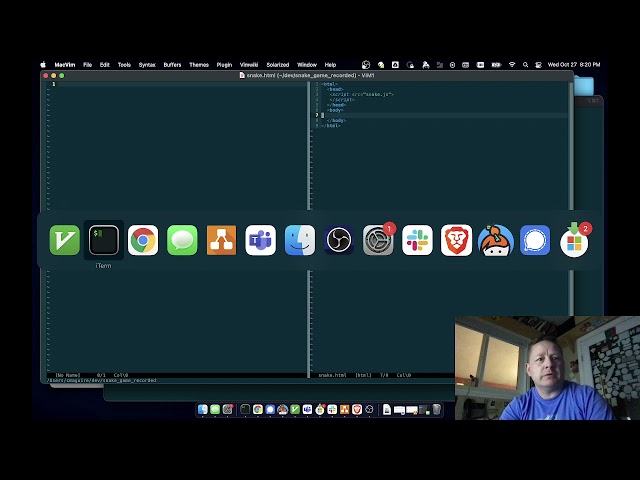Open System Preferences from the Dock

[228, 409]
